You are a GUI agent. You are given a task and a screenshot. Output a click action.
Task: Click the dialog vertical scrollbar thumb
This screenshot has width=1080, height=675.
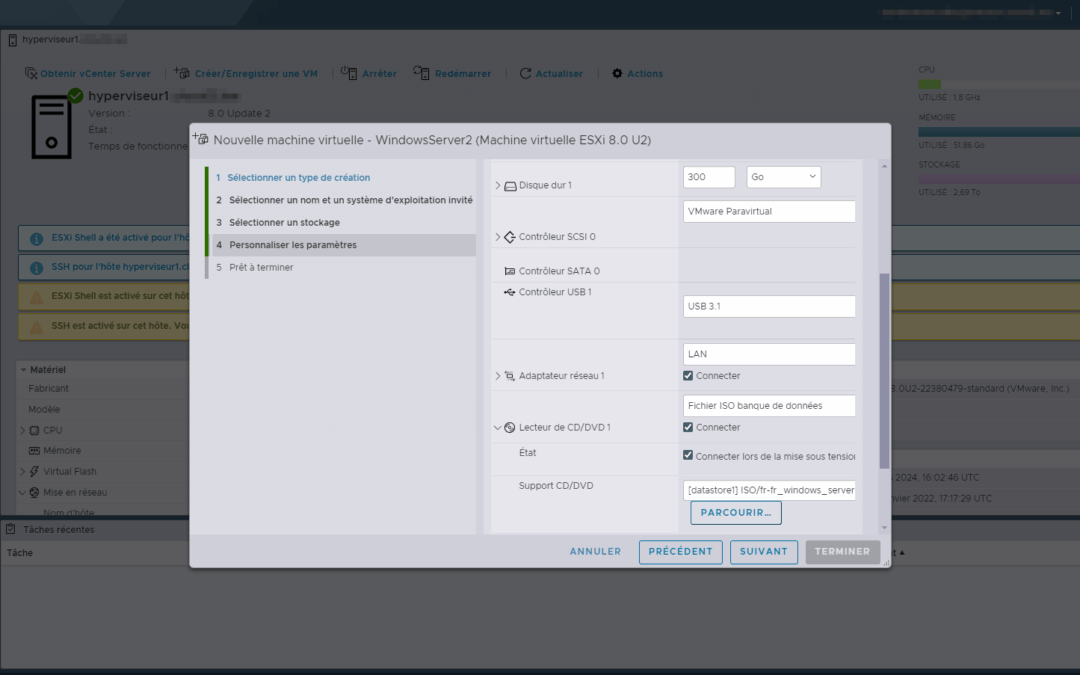tap(884, 371)
